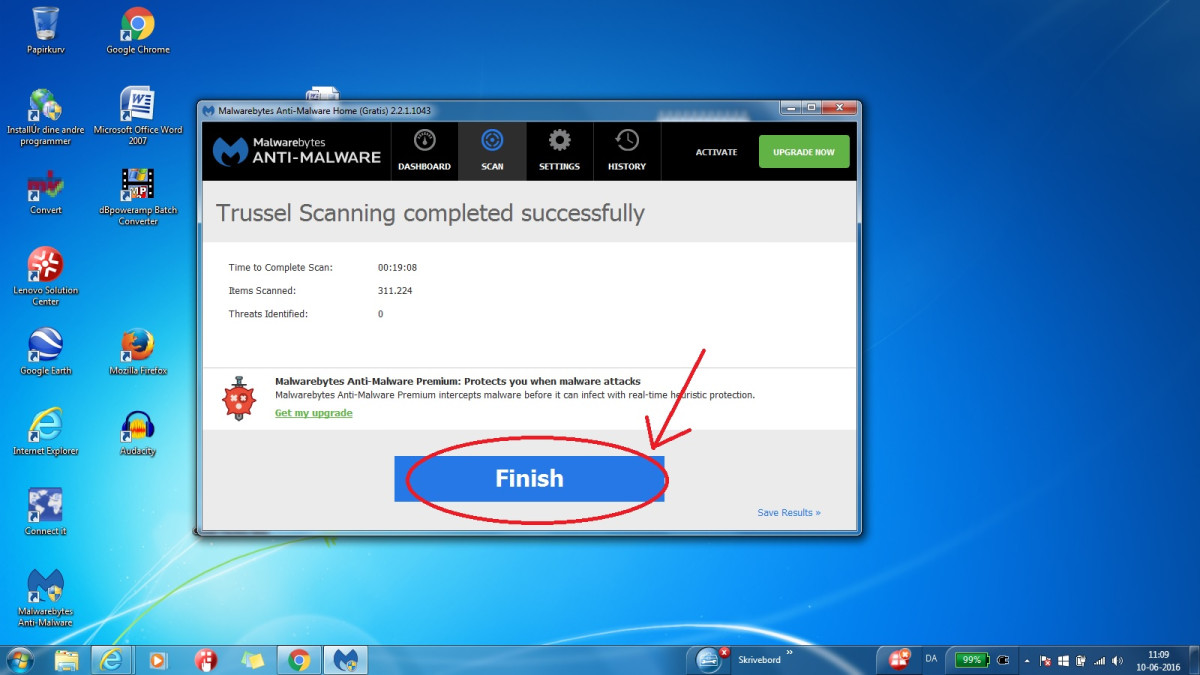Open the taskbar clock showing 11:09
The height and width of the screenshot is (675, 1200).
tap(1158, 660)
